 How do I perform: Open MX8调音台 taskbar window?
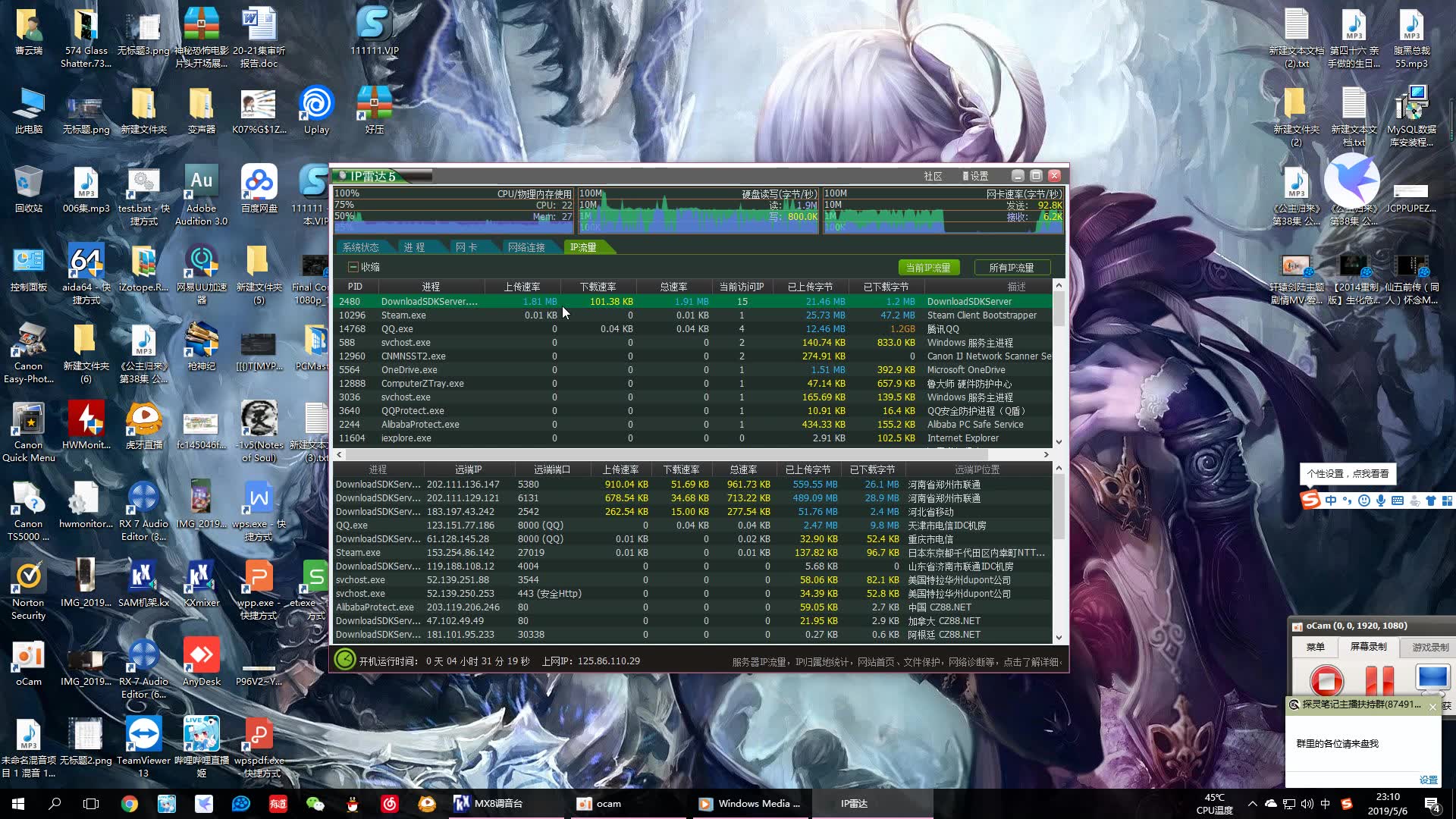[x=508, y=804]
